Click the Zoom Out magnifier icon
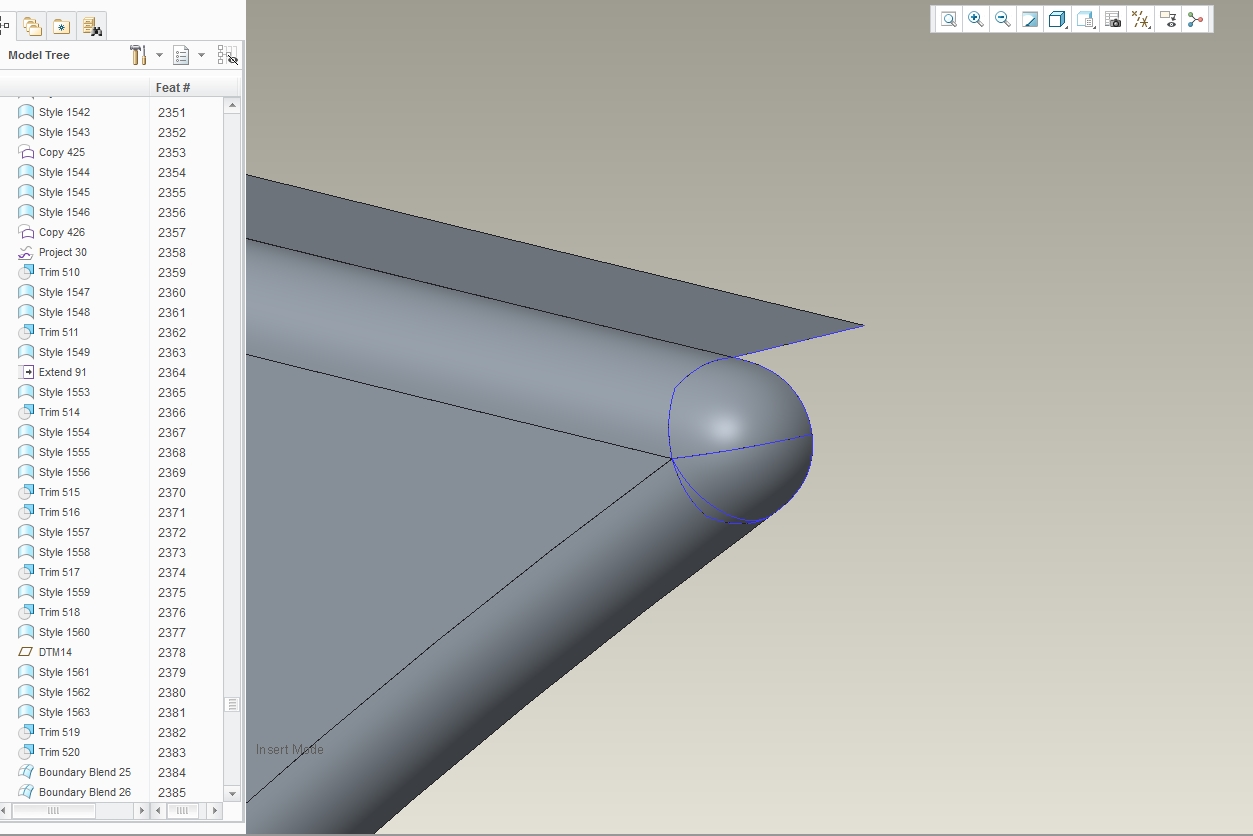The image size is (1253, 836). [x=1002, y=19]
